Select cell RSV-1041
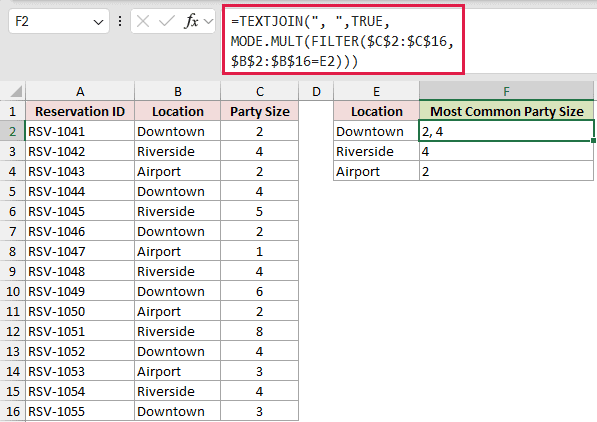The width and height of the screenshot is (597, 422). point(80,131)
